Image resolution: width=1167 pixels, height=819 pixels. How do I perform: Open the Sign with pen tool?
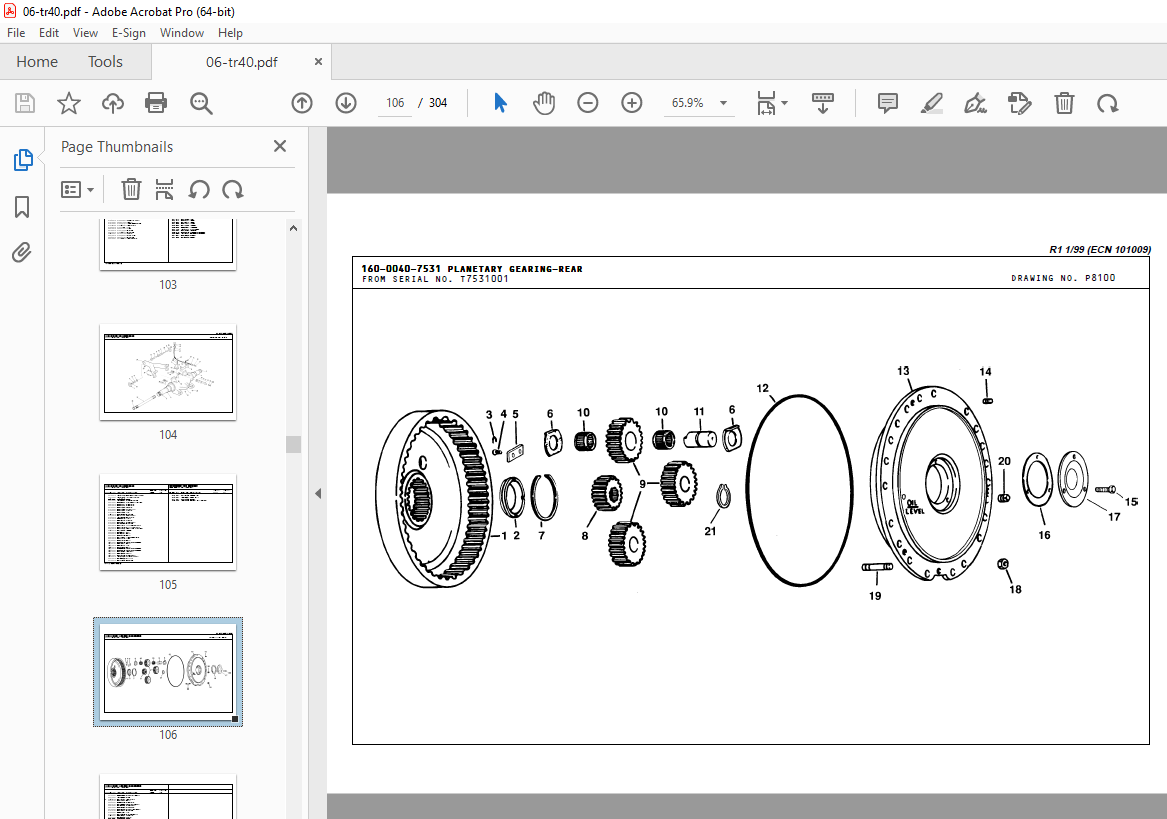tap(975, 103)
